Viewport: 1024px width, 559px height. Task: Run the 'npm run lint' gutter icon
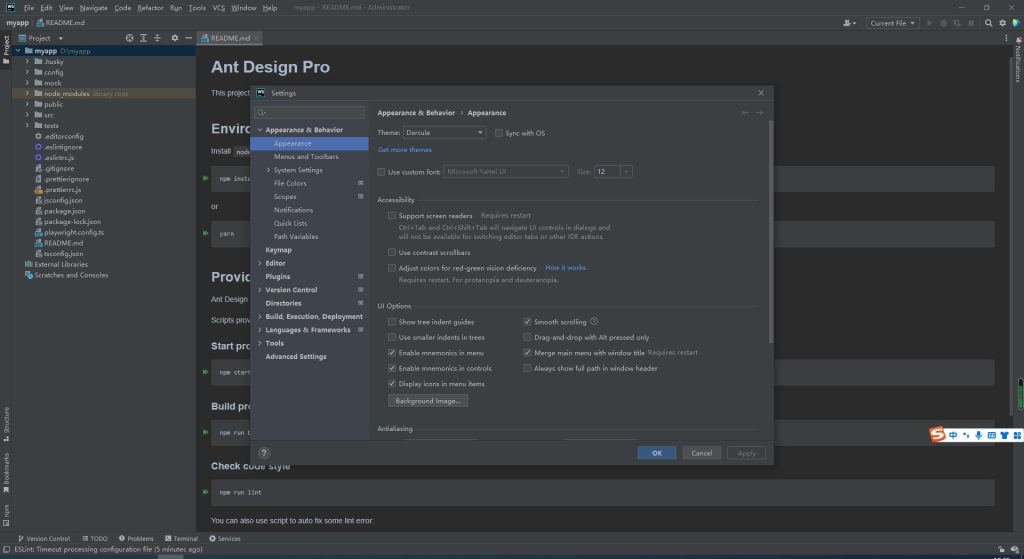205,492
